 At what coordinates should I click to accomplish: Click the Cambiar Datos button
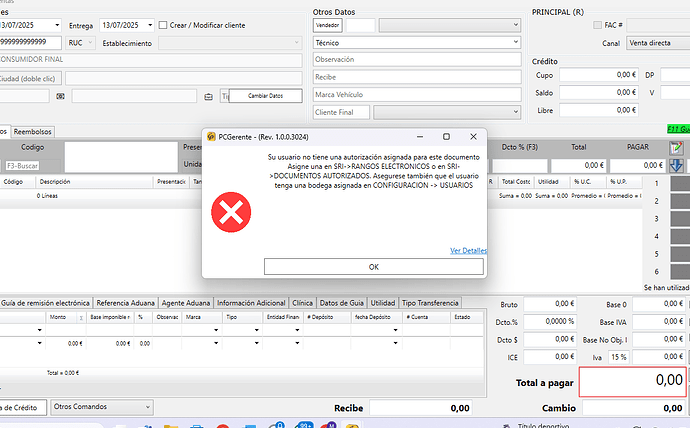pyautogui.click(x=265, y=96)
